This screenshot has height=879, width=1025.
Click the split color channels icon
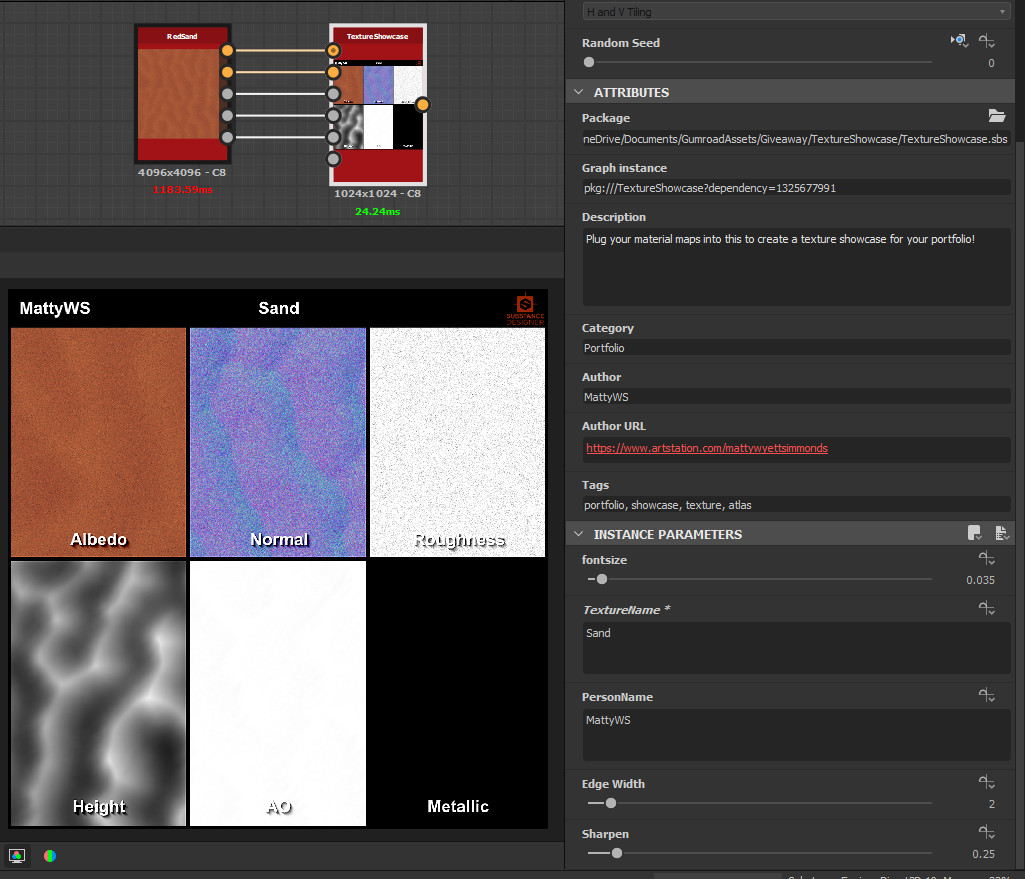pos(49,855)
